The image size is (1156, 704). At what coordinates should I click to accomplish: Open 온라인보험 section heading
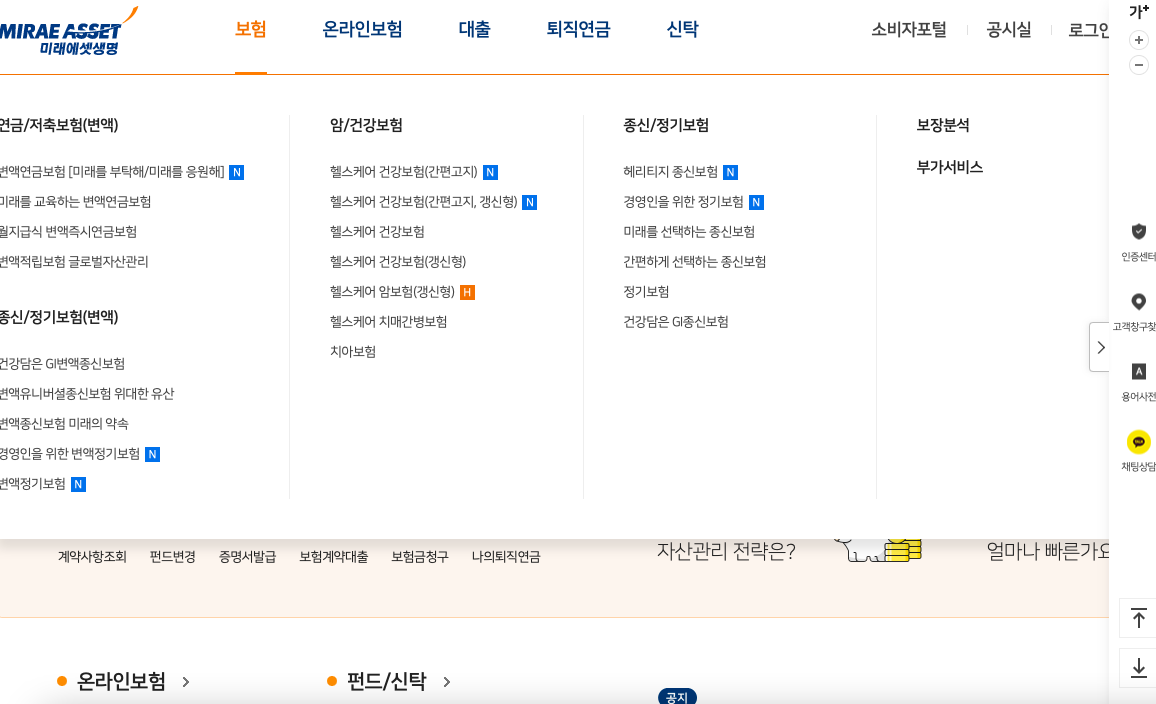tap(122, 681)
